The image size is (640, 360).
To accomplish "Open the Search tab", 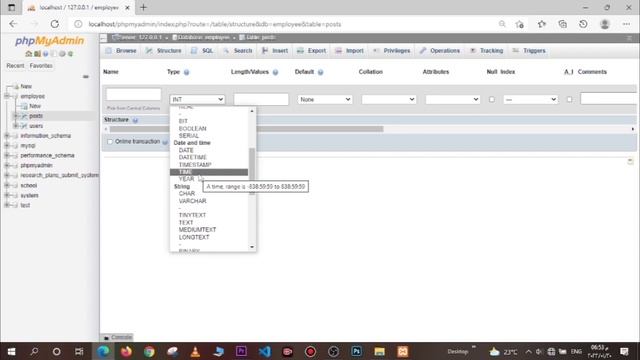I will [238, 51].
